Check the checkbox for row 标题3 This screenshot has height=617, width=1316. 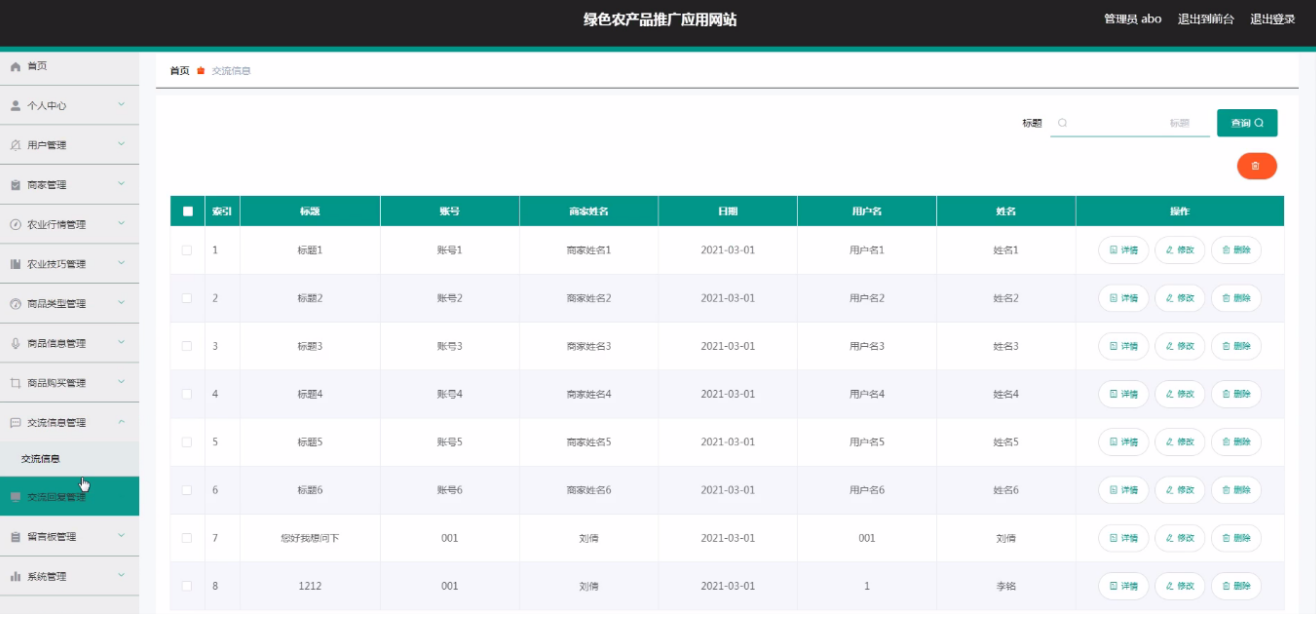pyautogui.click(x=187, y=346)
